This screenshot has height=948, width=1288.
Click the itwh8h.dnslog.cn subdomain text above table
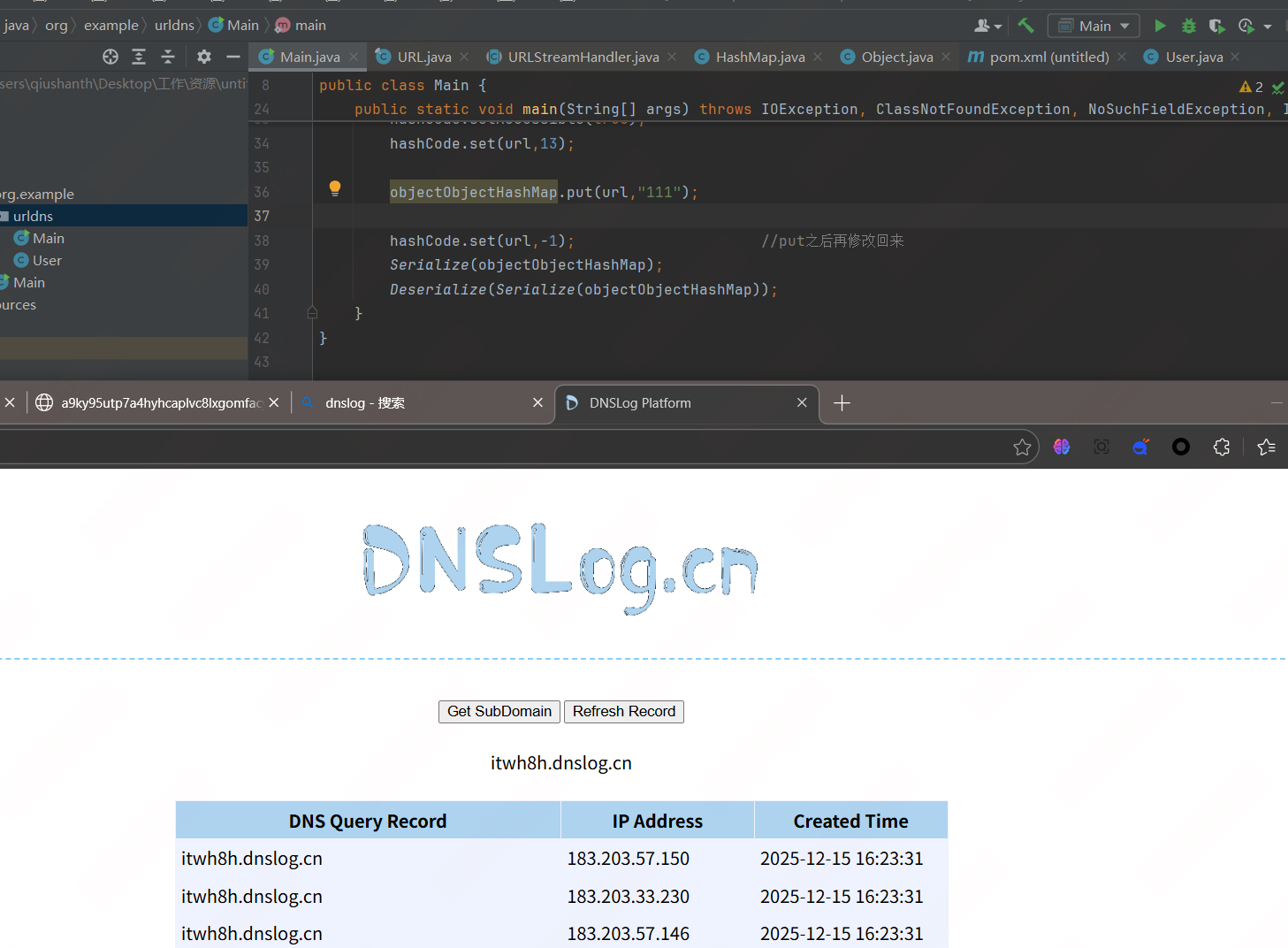point(561,763)
